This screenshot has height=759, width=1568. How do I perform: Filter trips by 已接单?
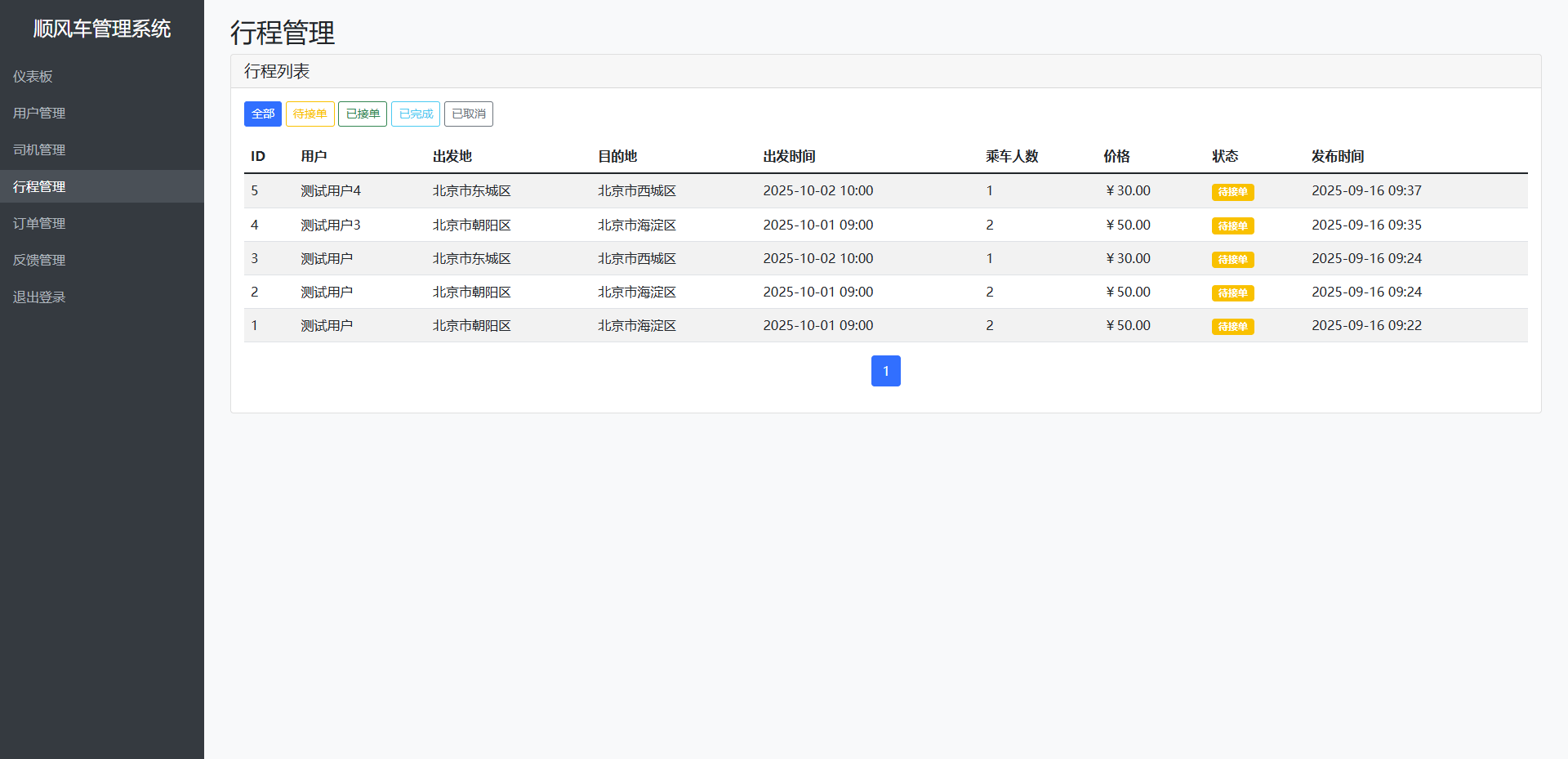click(x=363, y=114)
